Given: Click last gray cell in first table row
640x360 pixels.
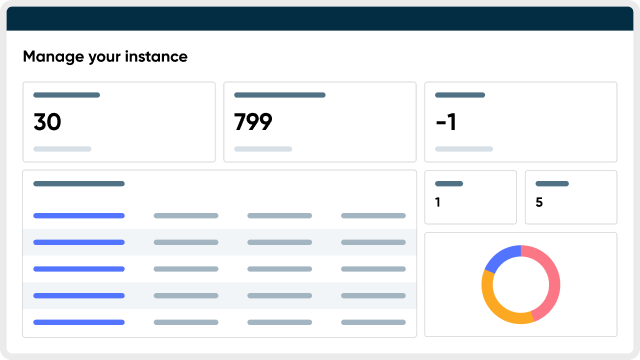Looking at the screenshot, I should tap(373, 216).
